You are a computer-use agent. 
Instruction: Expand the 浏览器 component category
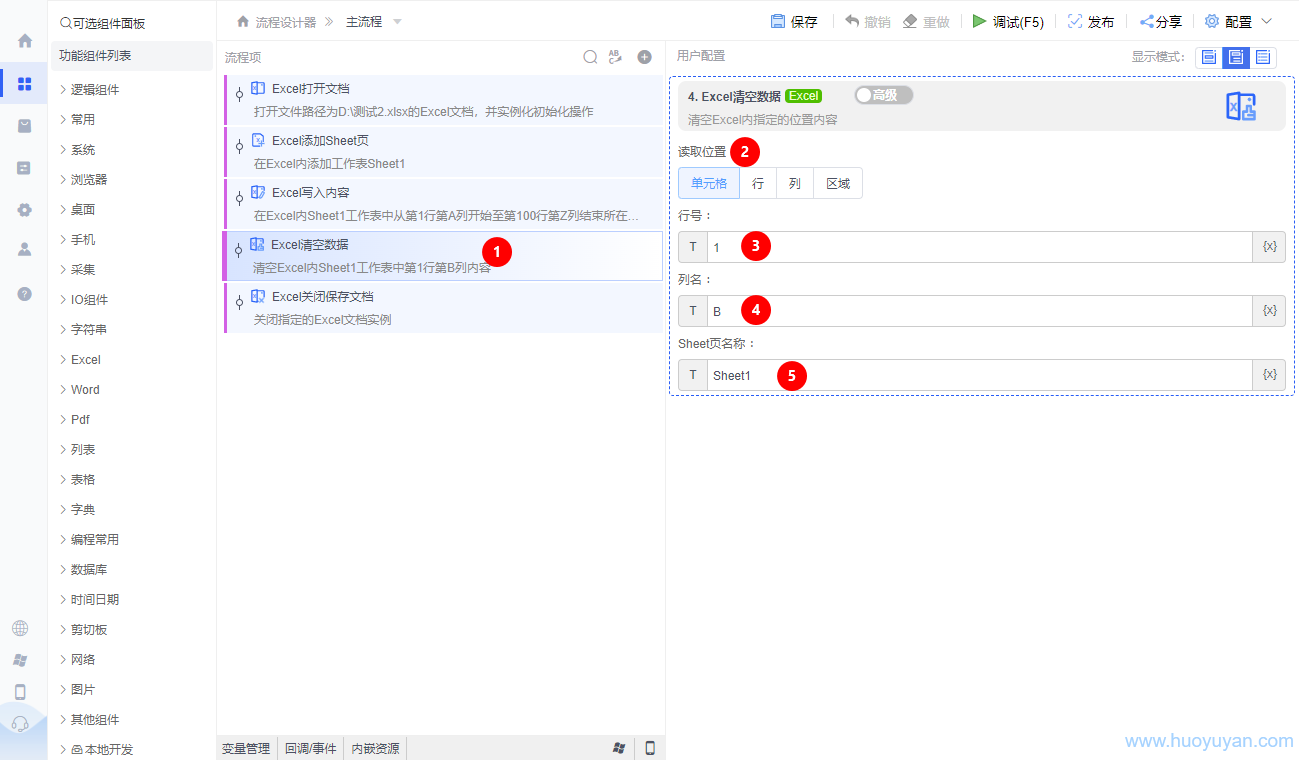click(88, 180)
